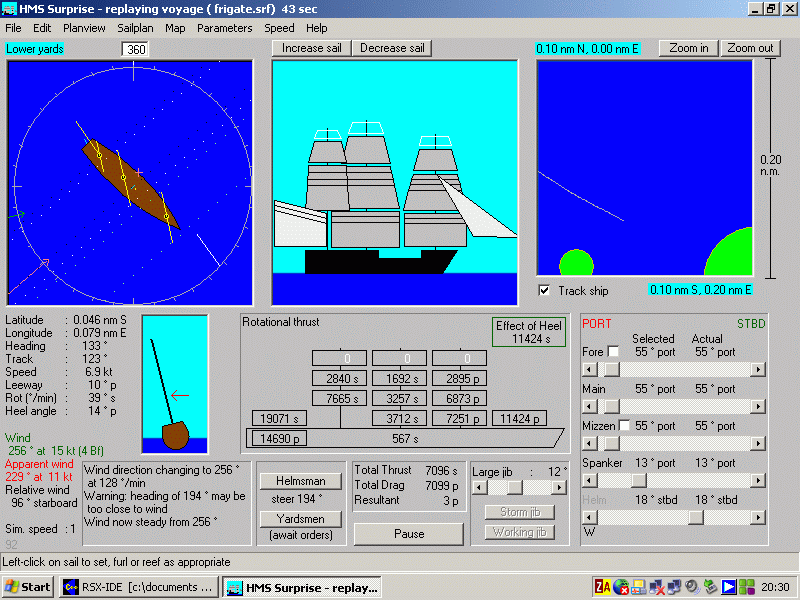Tick the Mizzen checkbox
The height and width of the screenshot is (600, 800).
(624, 426)
